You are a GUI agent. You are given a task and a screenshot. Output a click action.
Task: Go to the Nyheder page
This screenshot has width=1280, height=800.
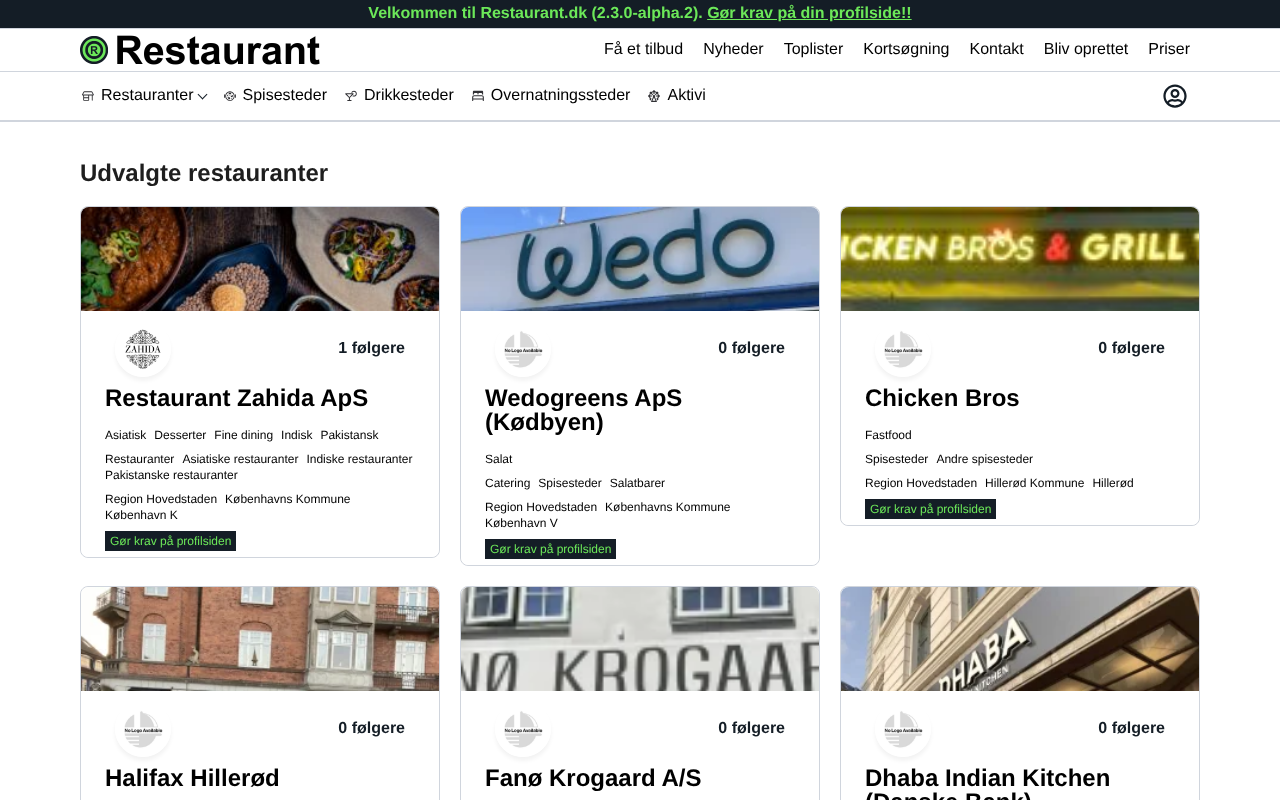point(733,49)
